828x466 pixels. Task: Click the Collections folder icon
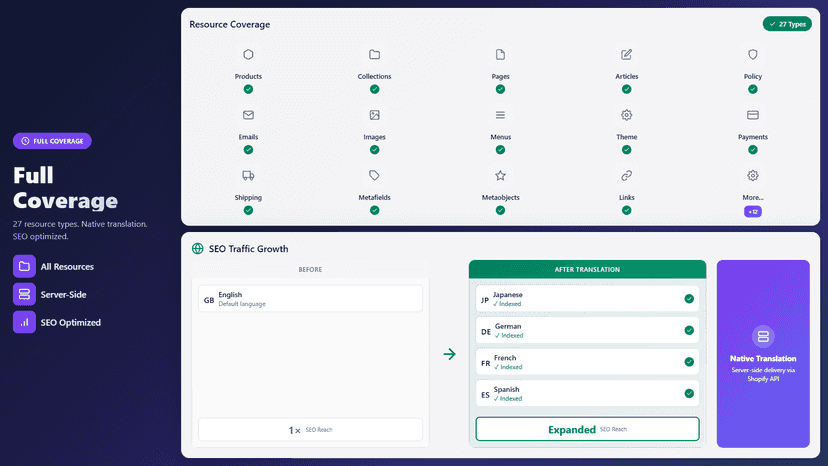tap(374, 54)
